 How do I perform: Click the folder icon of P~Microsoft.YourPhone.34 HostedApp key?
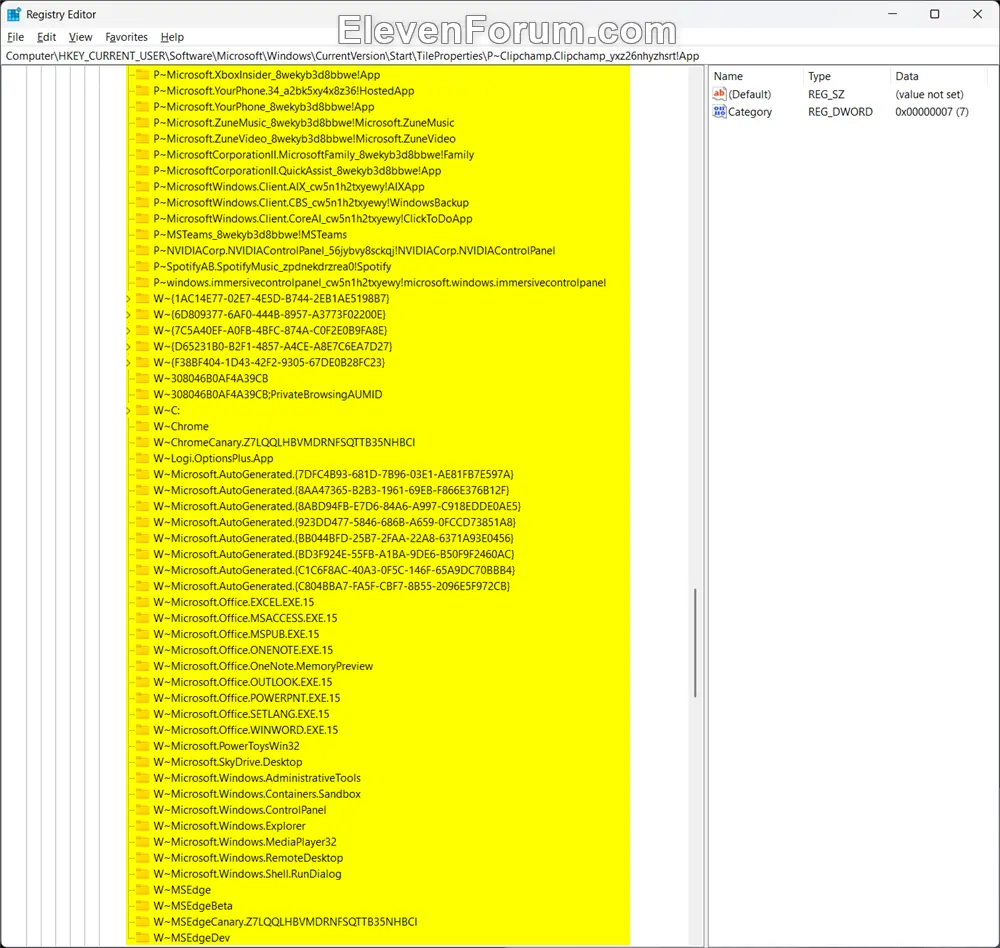click(142, 91)
